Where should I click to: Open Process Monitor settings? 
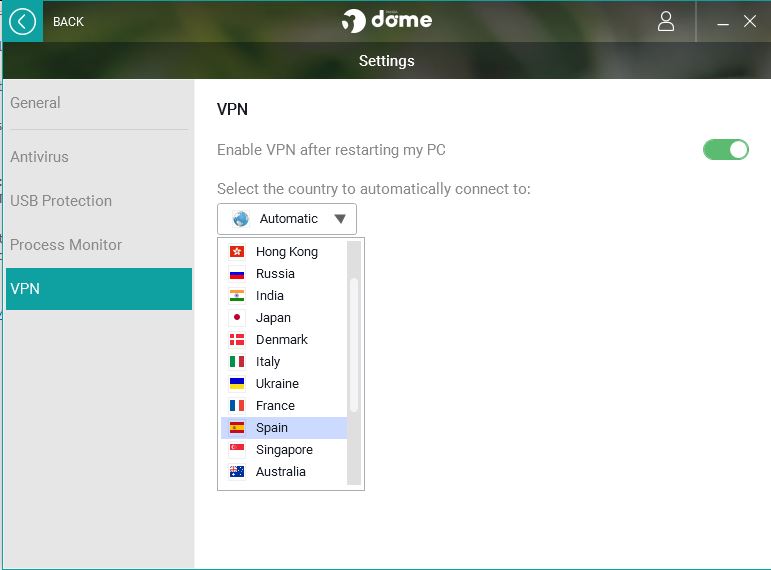[x=66, y=245]
